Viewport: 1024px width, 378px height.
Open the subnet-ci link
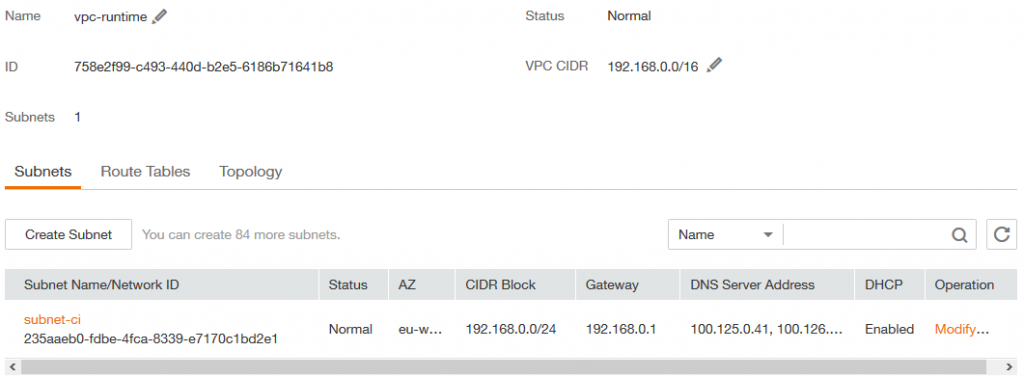coord(52,320)
